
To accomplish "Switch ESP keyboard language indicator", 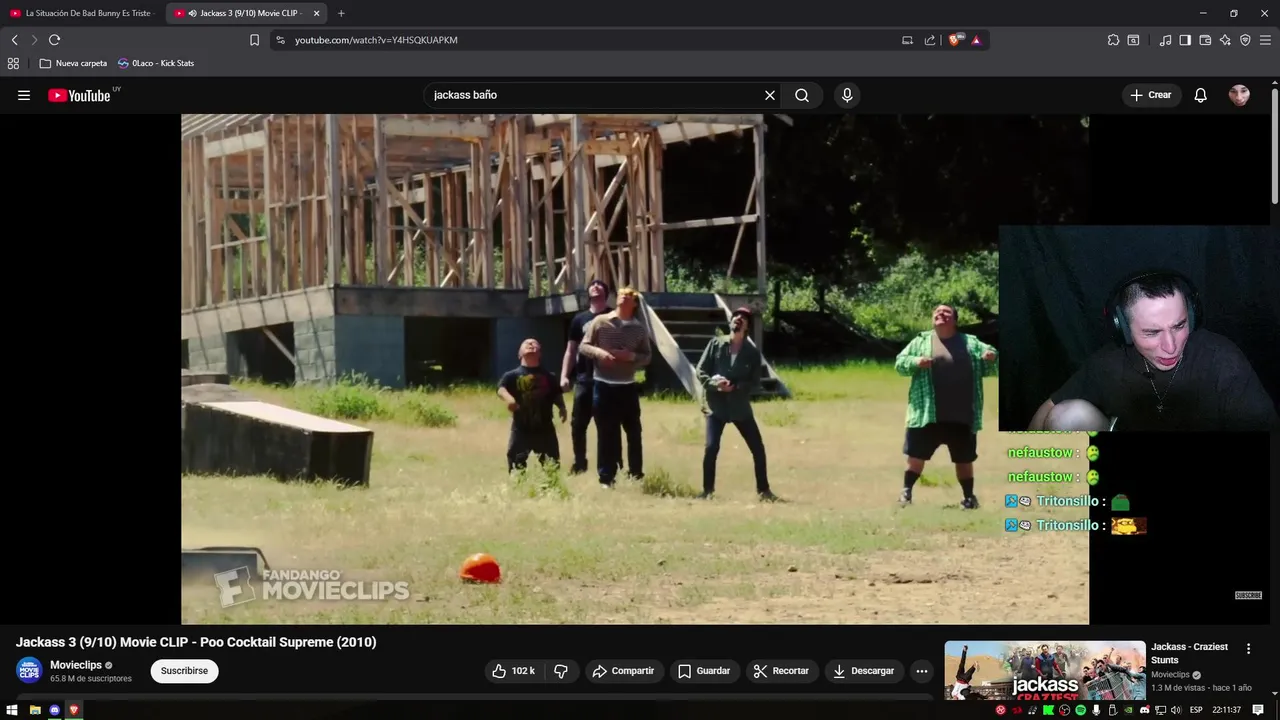I will [1196, 710].
